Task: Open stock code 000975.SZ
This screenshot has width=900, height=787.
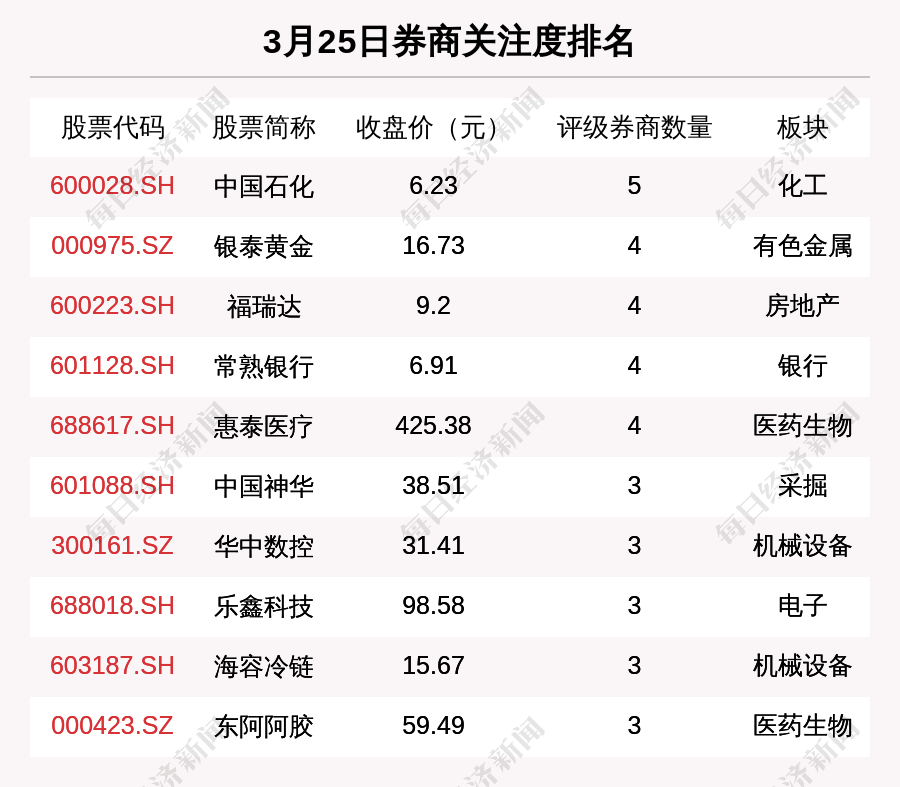Action: click(112, 246)
